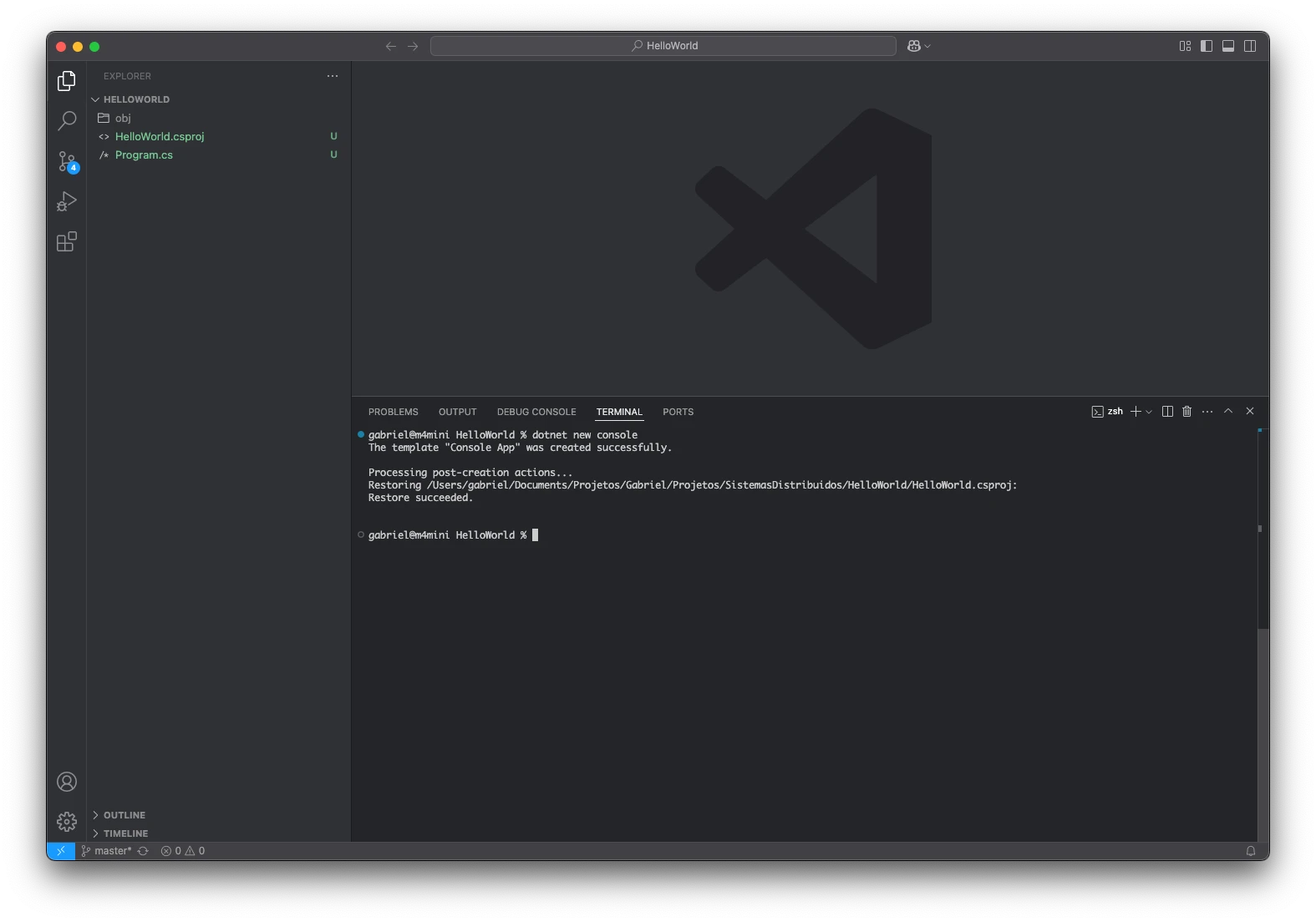Image resolution: width=1316 pixels, height=922 pixels.
Task: Expand the Outline section
Action: point(124,815)
